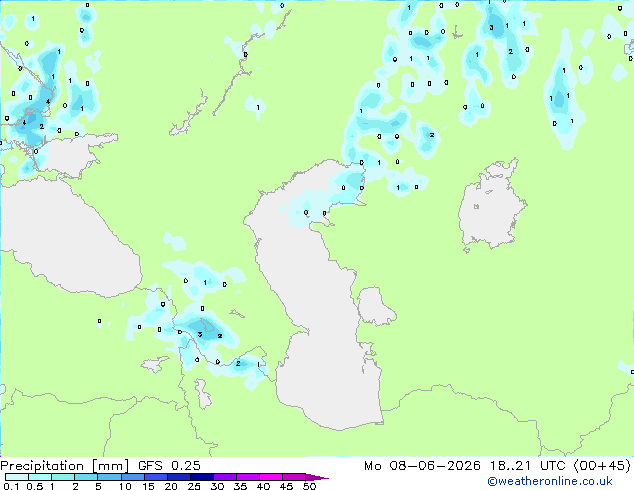The image size is (634, 490).
Task: Click the '0.5' legend value
Action: click(35, 486)
